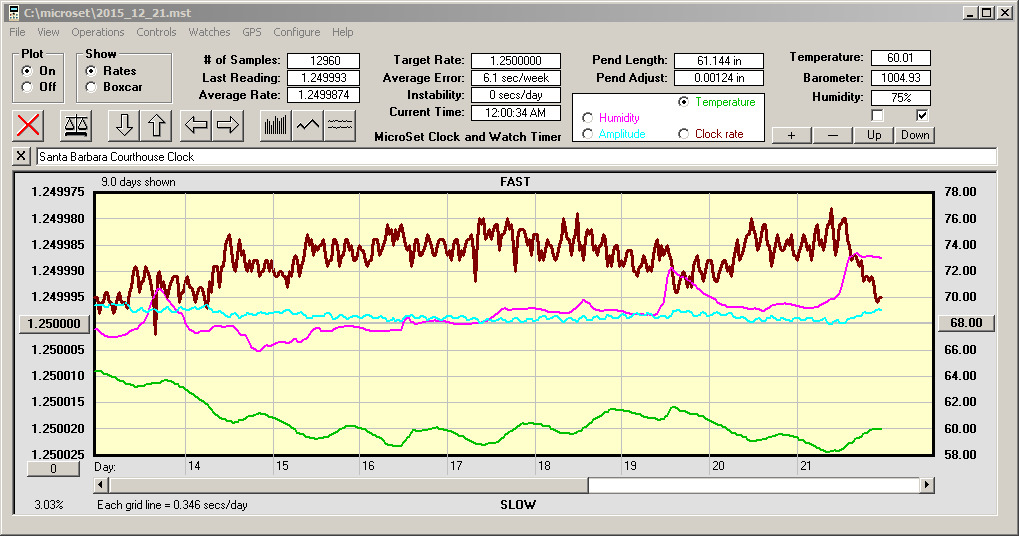Click the 1.250000 center rate button
The height and width of the screenshot is (536, 1019).
[x=55, y=324]
